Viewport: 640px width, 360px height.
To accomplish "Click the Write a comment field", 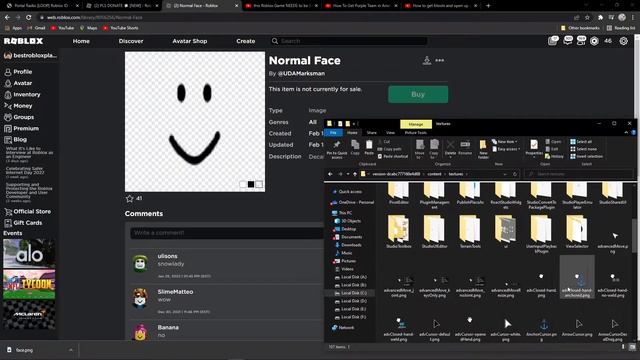I will (x=227, y=233).
